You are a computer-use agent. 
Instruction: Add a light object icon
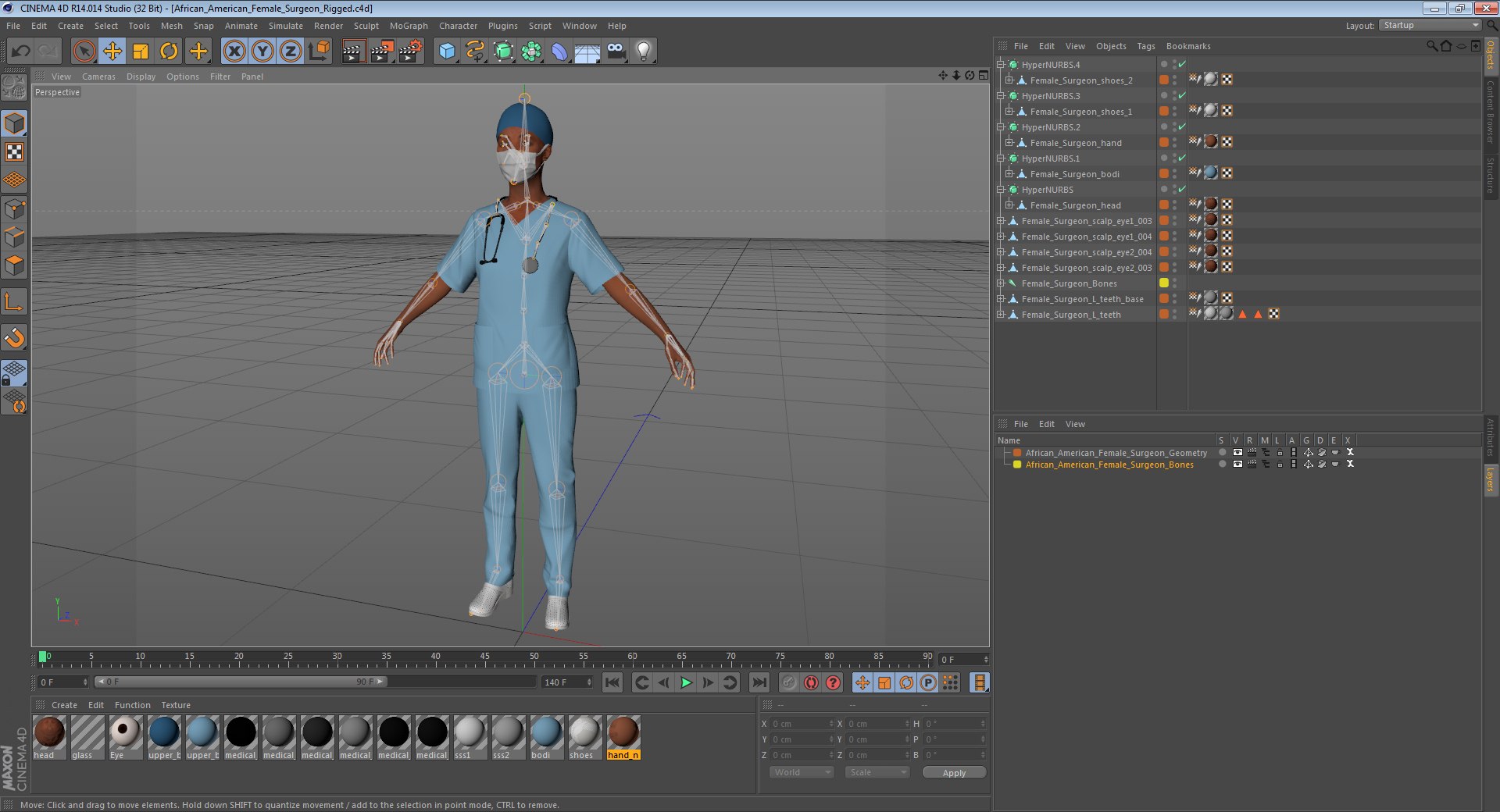[644, 52]
